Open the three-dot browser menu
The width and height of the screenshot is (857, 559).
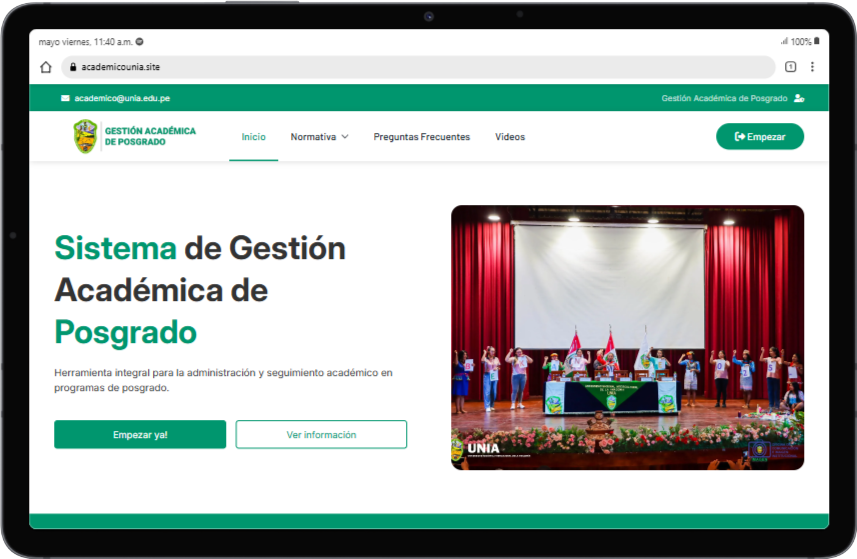click(x=812, y=67)
